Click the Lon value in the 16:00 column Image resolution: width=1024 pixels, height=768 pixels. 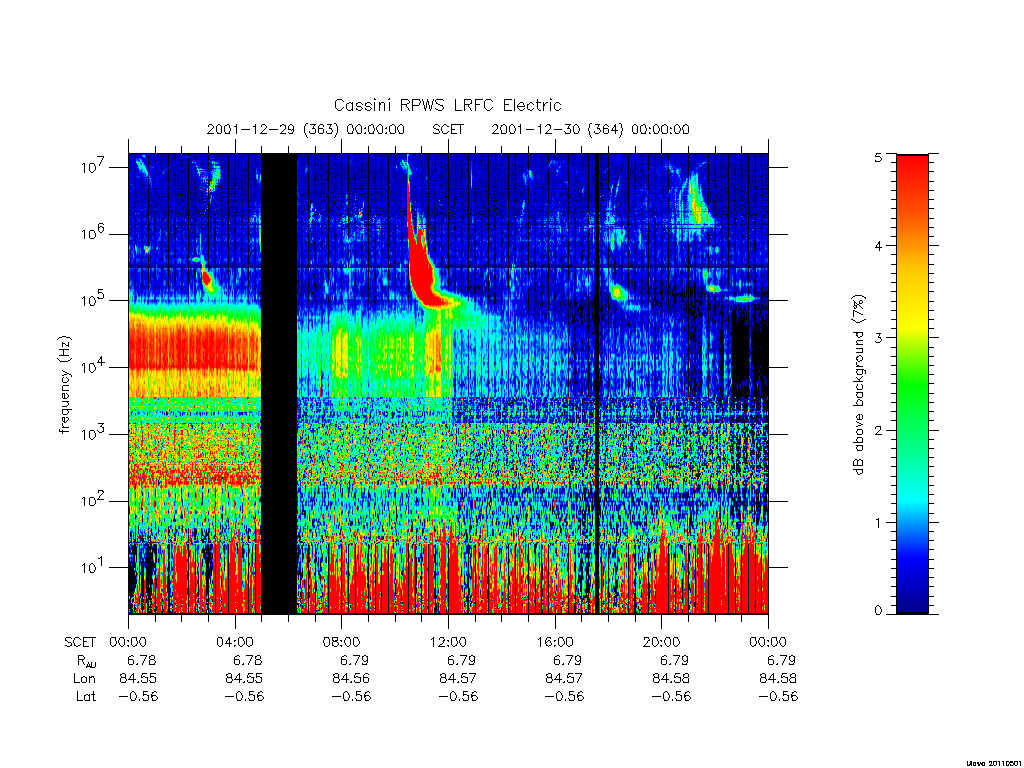[x=564, y=679]
